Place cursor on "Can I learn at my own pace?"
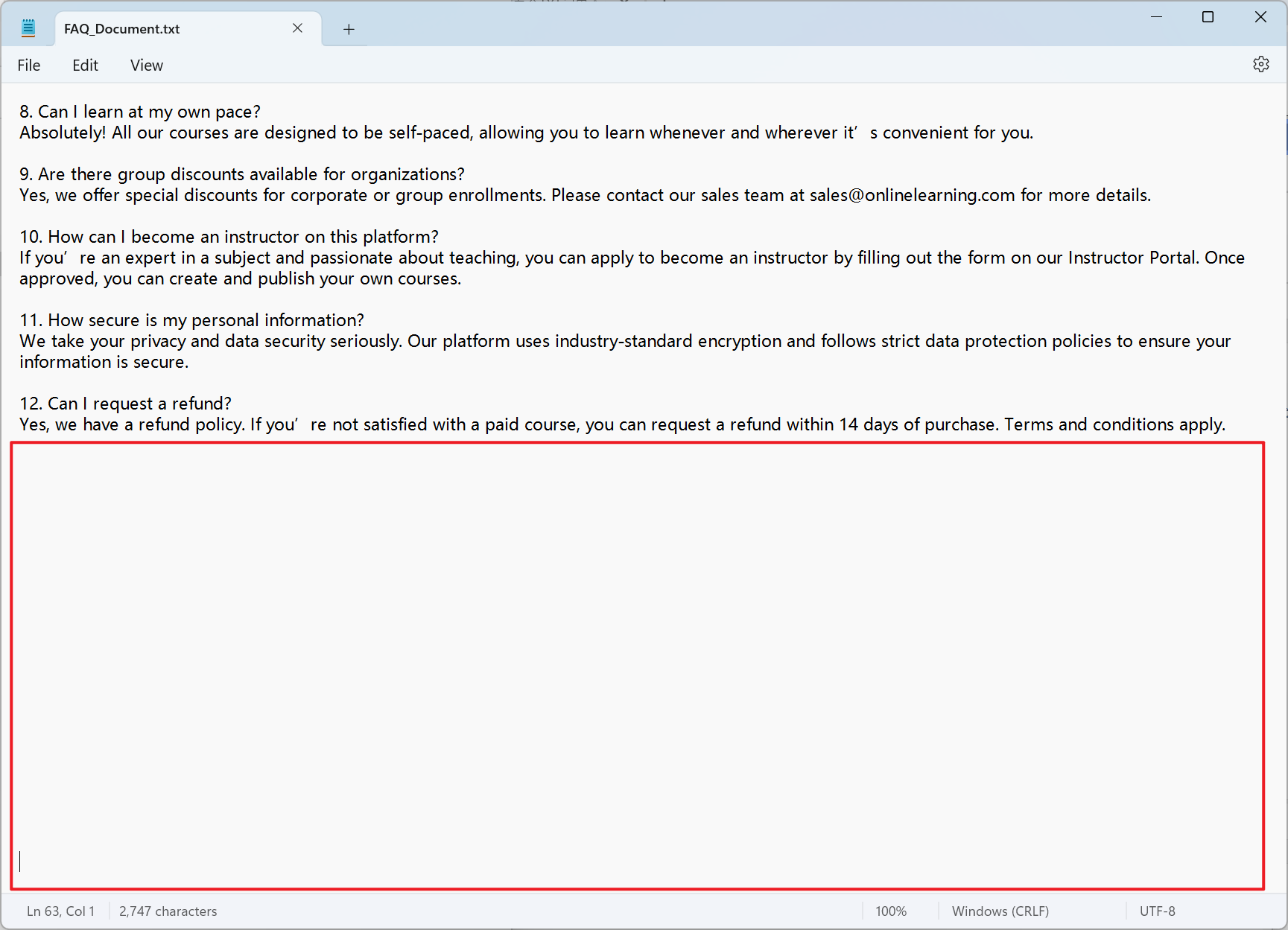The height and width of the screenshot is (930, 1288). [x=149, y=112]
